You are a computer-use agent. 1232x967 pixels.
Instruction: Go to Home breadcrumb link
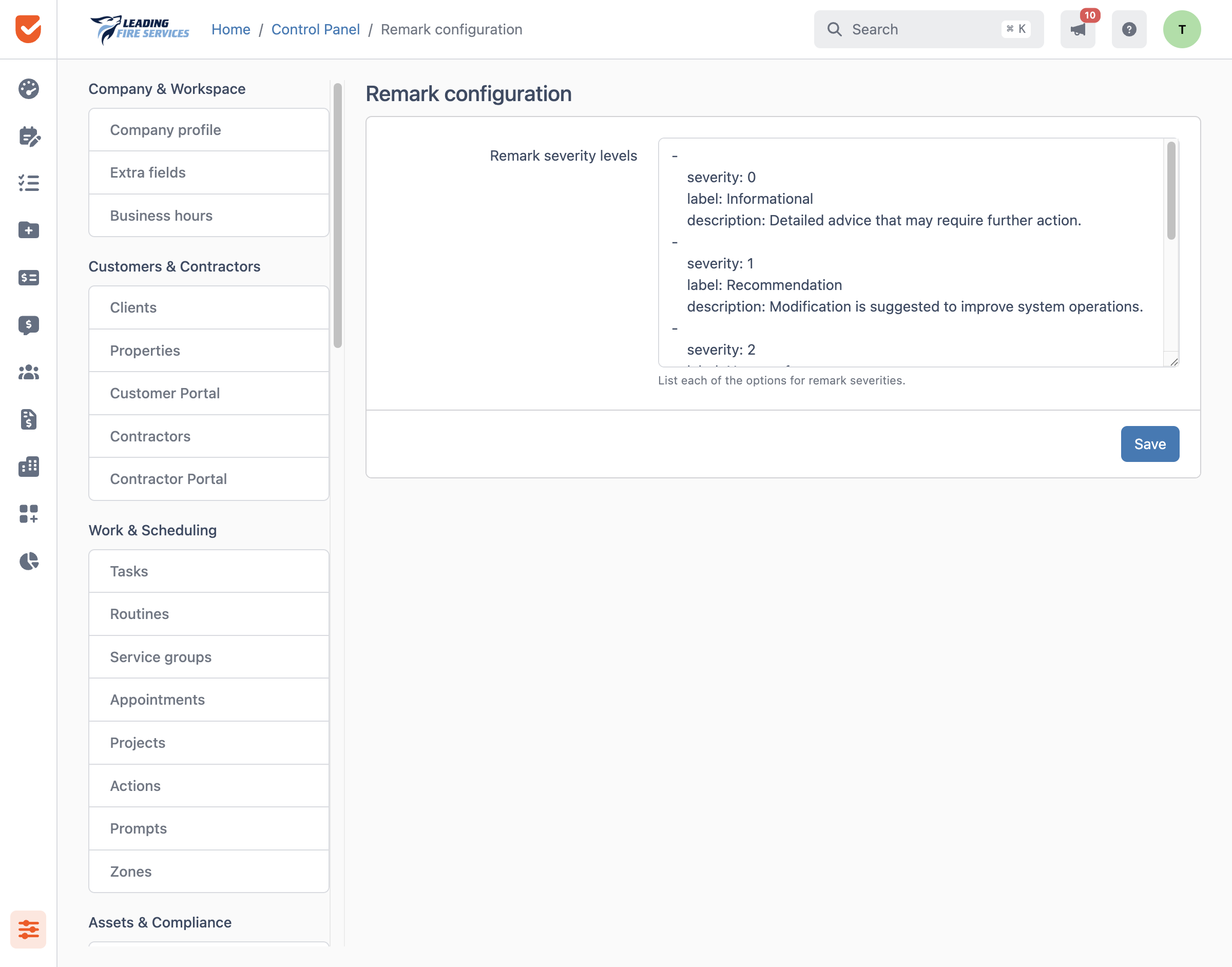pos(230,29)
